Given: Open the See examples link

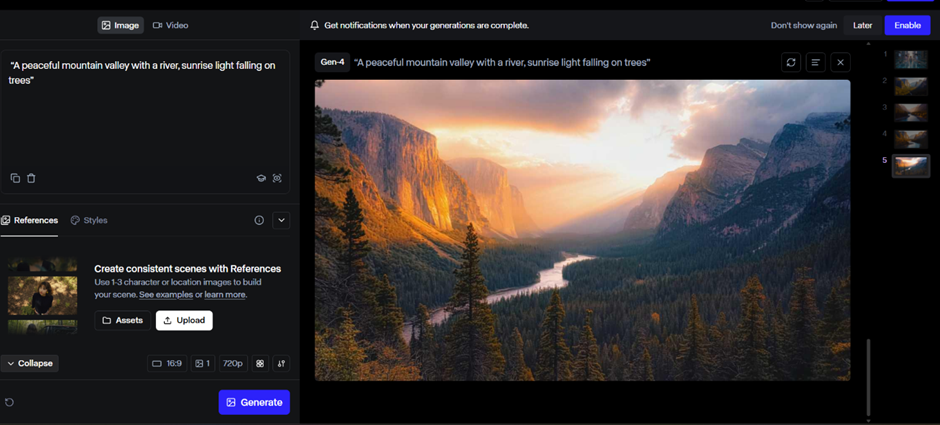Looking at the screenshot, I should [166, 294].
